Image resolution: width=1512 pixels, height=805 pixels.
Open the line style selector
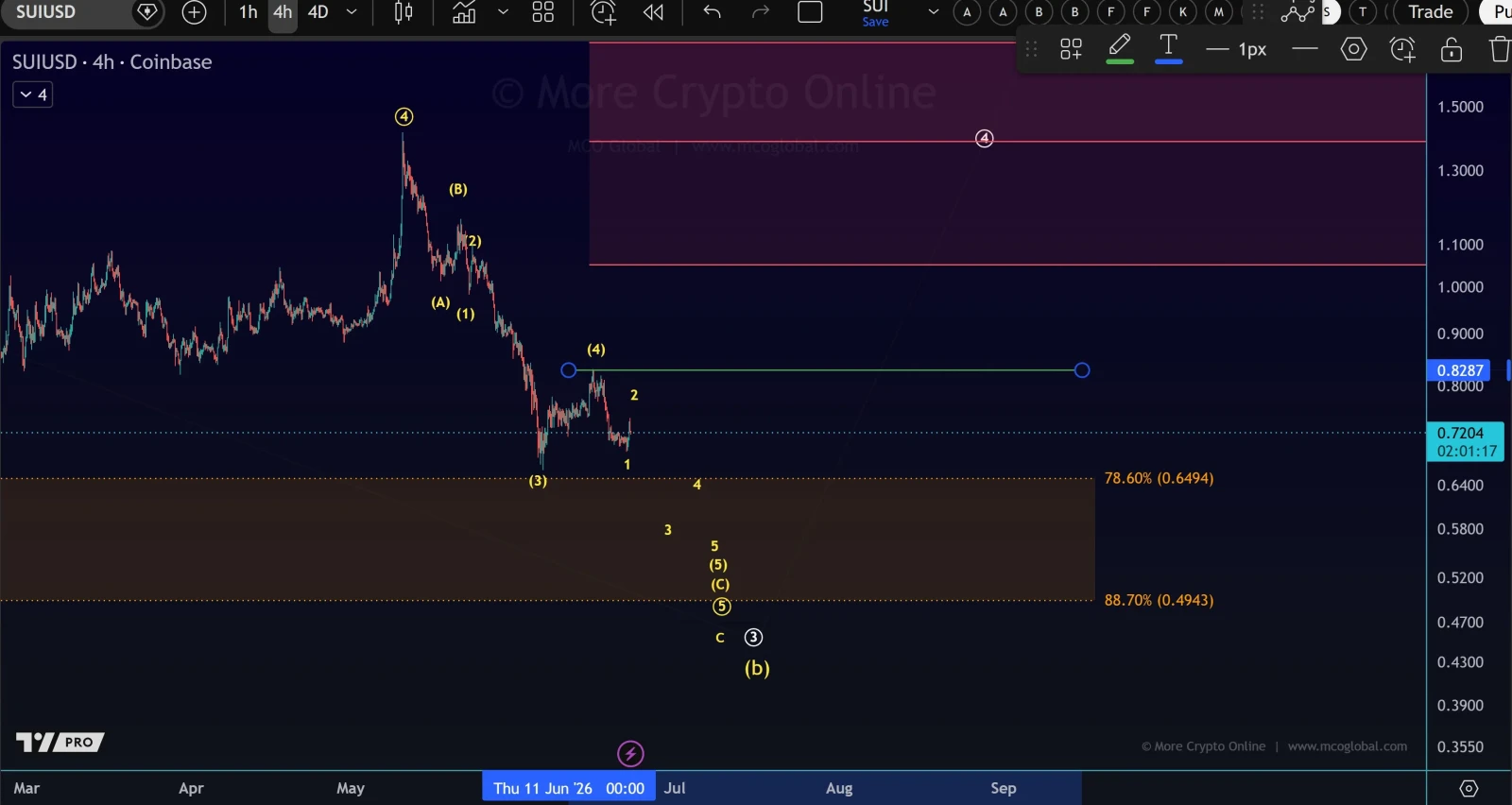pyautogui.click(x=1304, y=49)
